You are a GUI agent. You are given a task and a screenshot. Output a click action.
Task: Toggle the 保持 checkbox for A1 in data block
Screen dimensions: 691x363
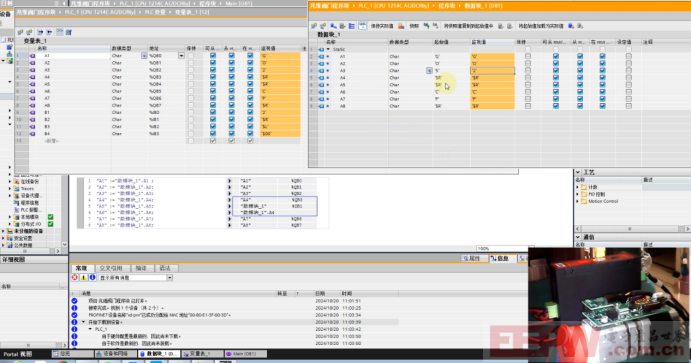click(528, 56)
